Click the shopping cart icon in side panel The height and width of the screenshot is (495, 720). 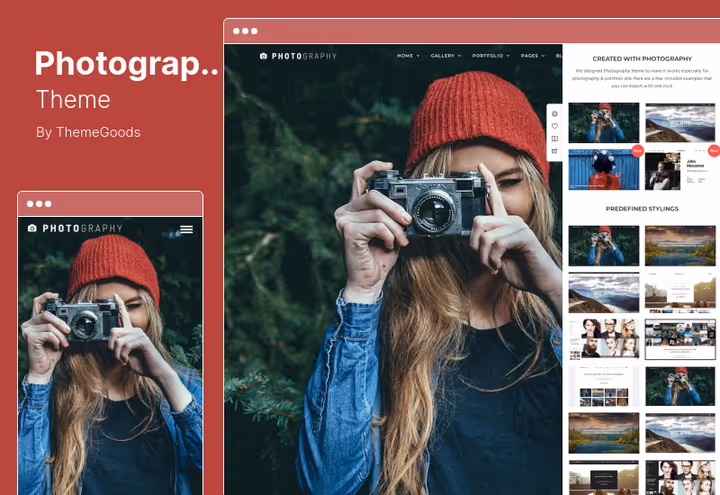[x=555, y=151]
